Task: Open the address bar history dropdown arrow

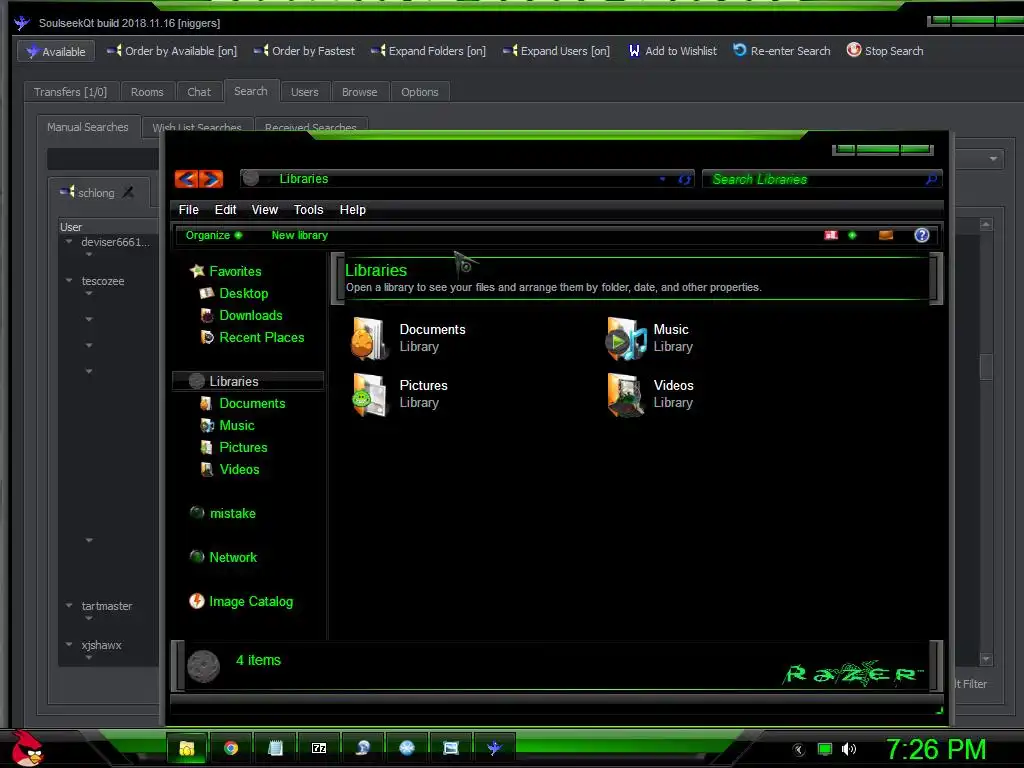Action: coord(662,179)
